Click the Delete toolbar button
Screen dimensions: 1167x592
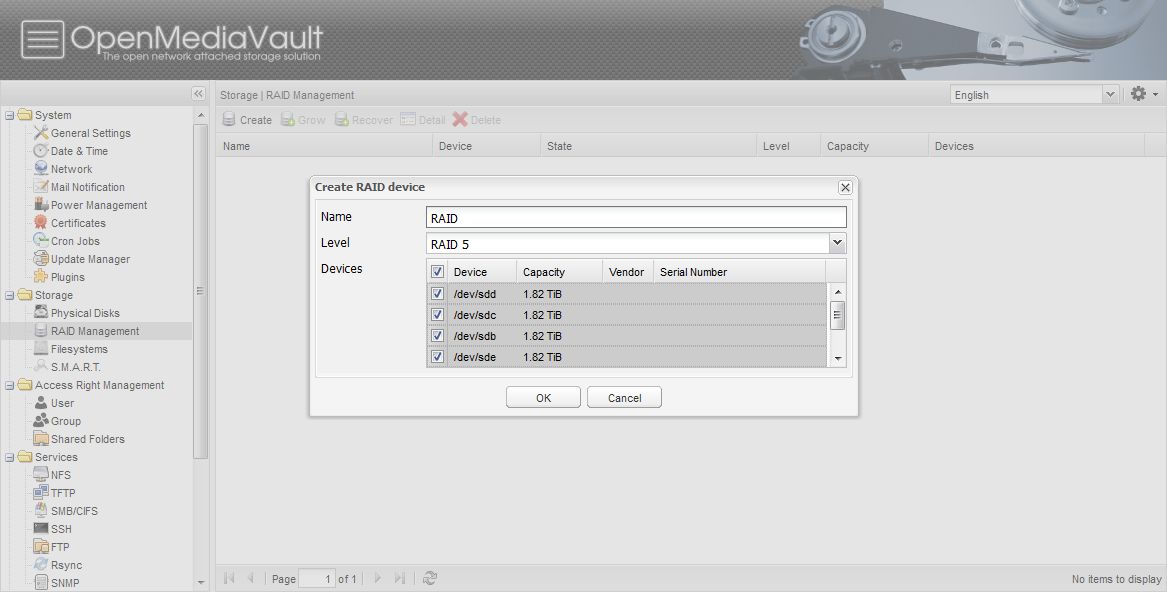476,120
